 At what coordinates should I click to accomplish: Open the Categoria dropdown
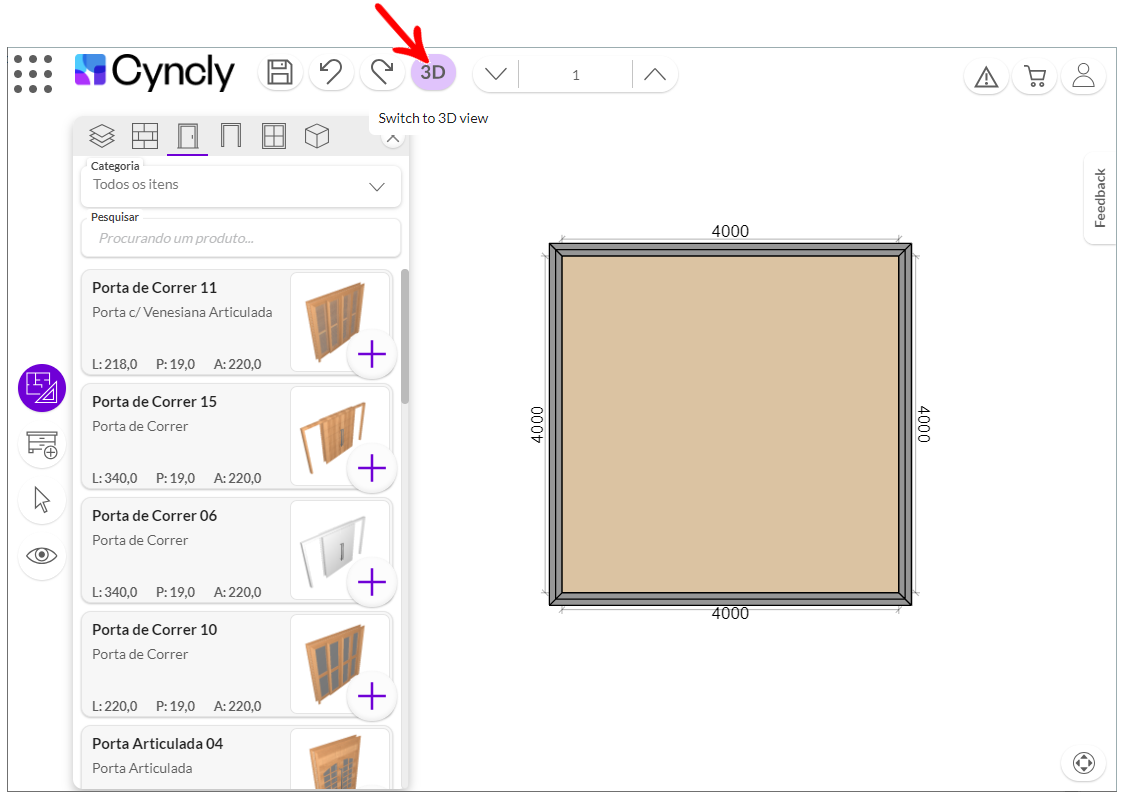pyautogui.click(x=241, y=186)
